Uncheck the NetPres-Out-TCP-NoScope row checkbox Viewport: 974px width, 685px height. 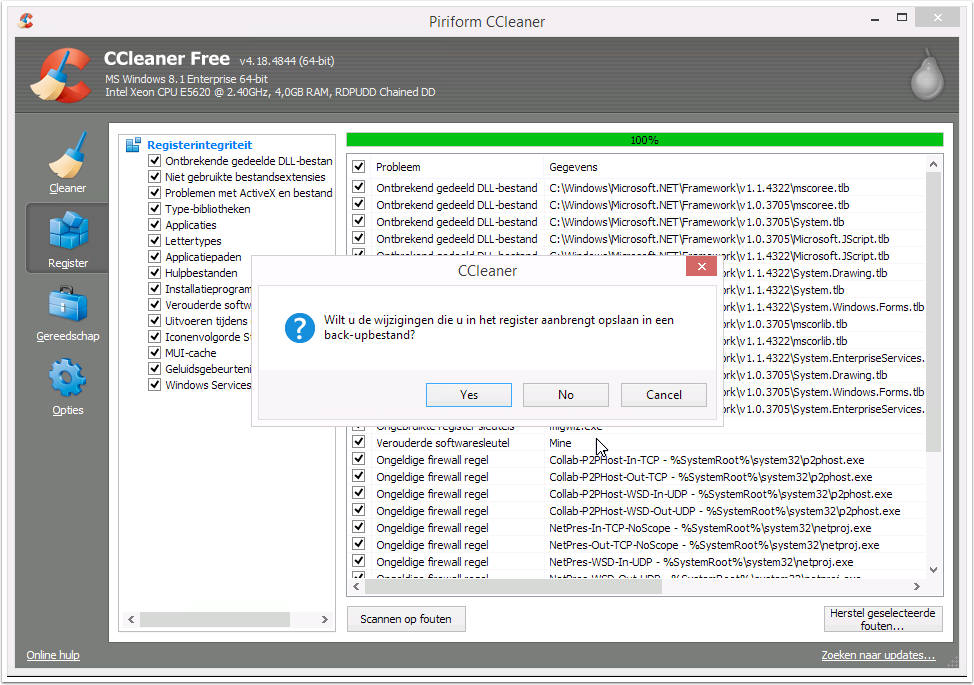pos(358,544)
